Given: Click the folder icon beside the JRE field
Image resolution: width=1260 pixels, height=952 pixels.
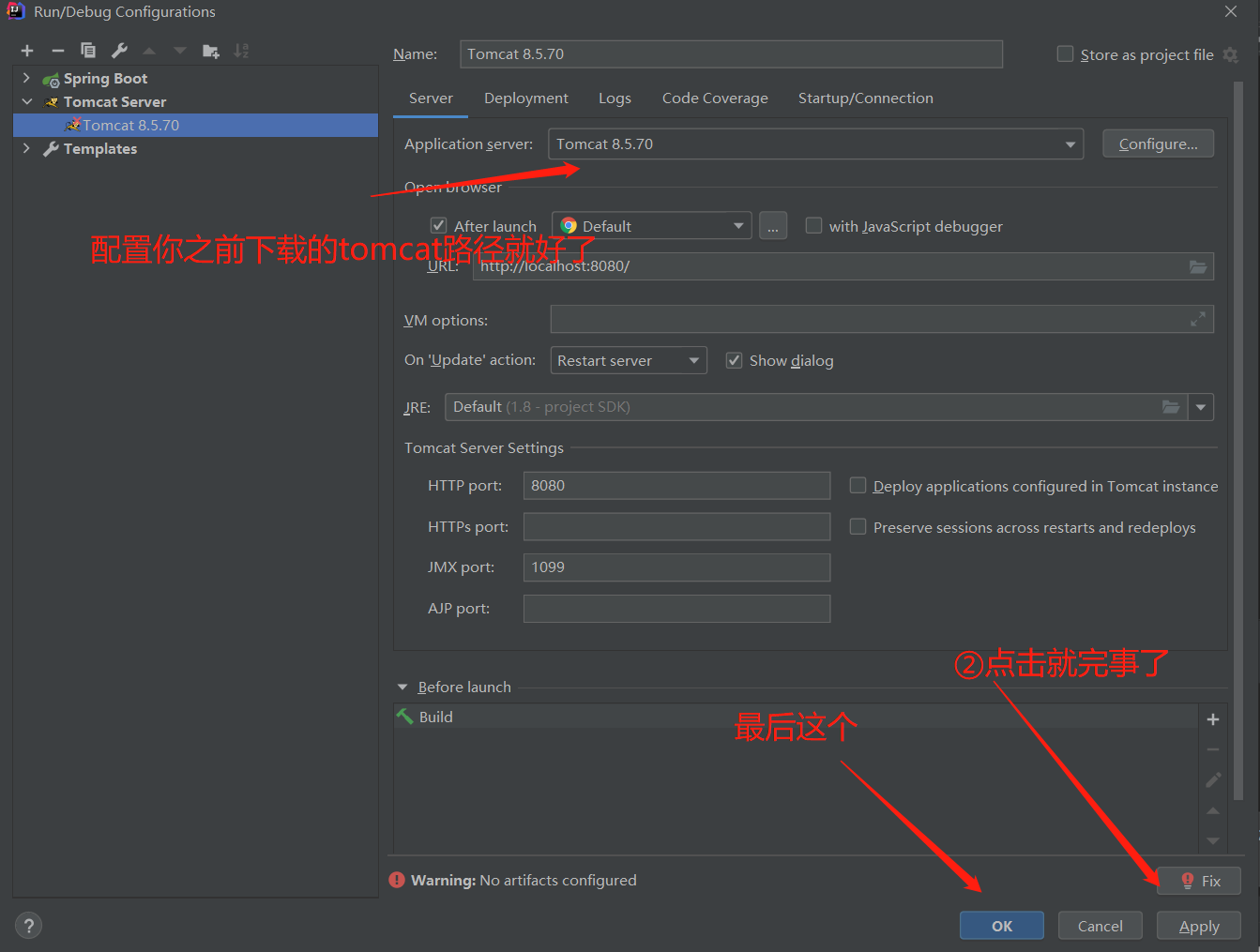Looking at the screenshot, I should click(1171, 407).
